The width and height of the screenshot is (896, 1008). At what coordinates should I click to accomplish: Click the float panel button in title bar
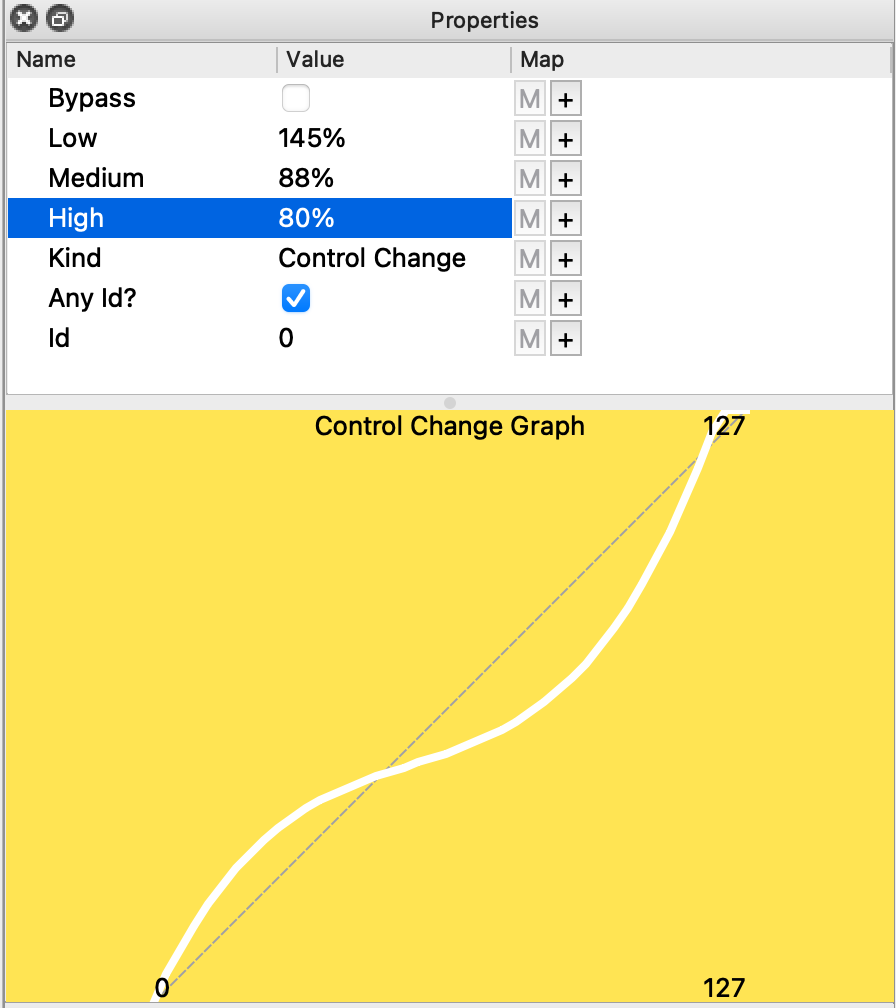click(60, 19)
